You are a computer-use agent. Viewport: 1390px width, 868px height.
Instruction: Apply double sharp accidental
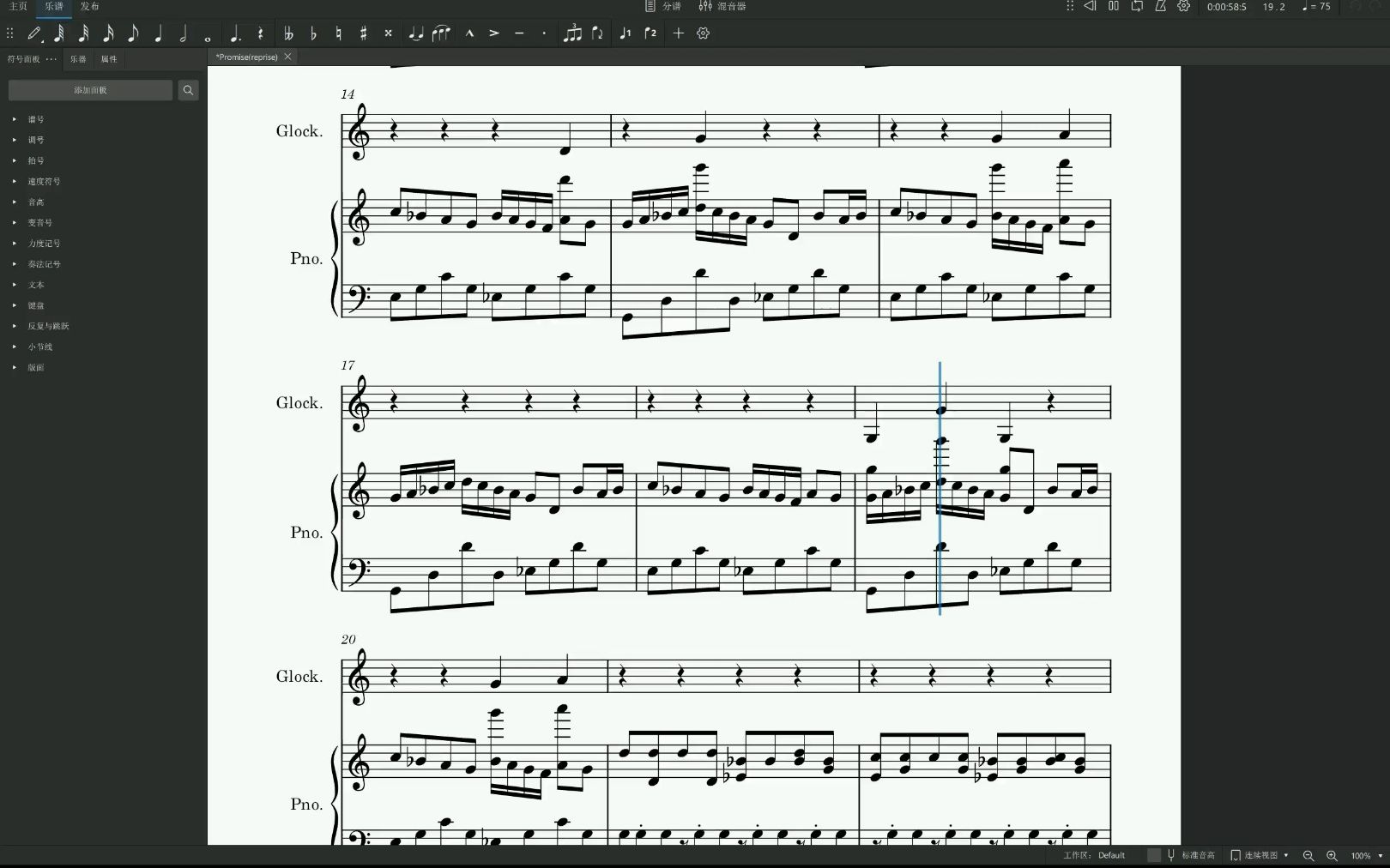click(x=388, y=33)
